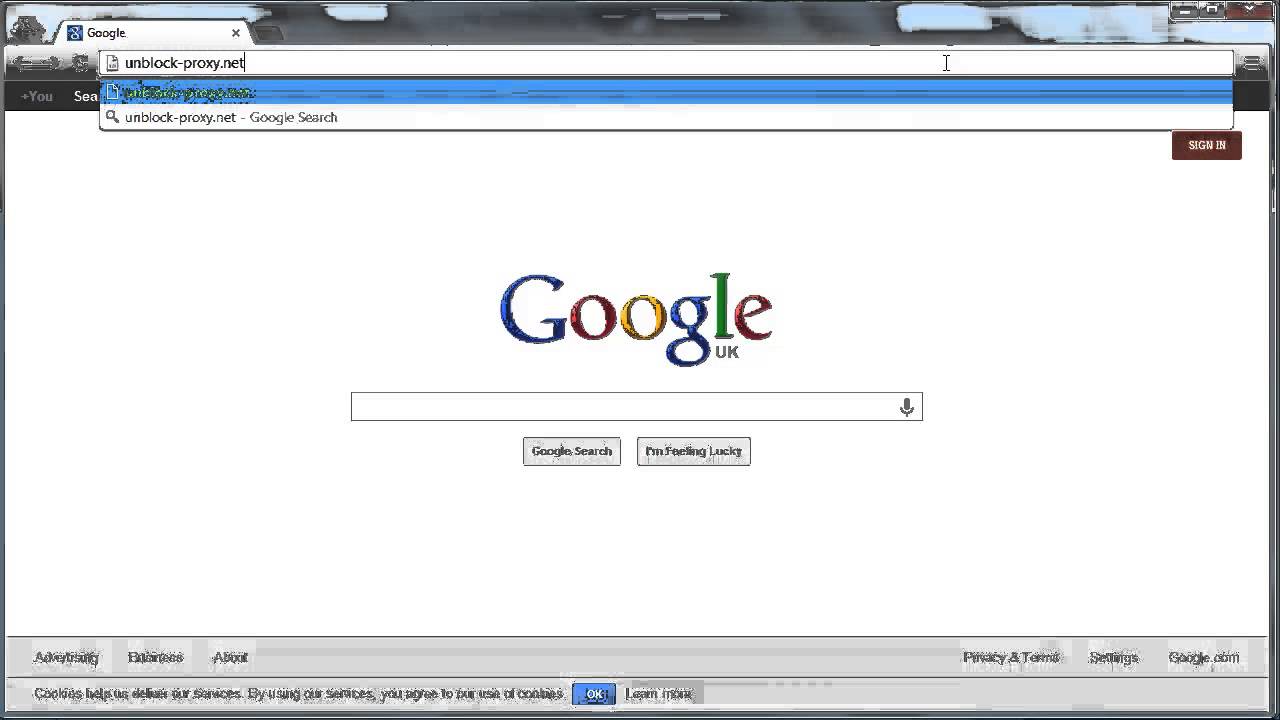Screen dimensions: 1280x720
Task: Open a new tab with the new-tab button
Action: pyautogui.click(x=267, y=33)
